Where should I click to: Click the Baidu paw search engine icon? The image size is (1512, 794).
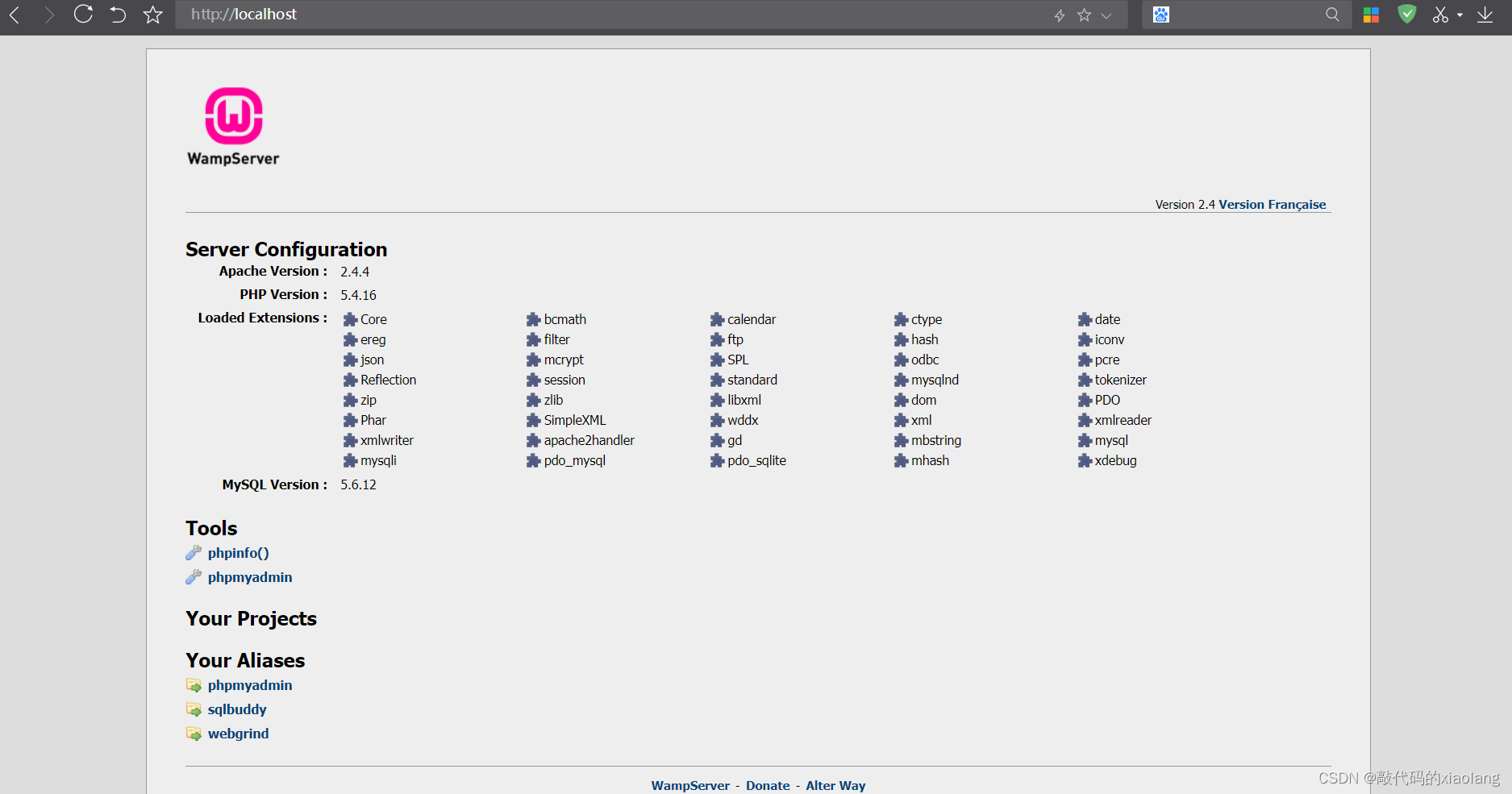(1161, 15)
